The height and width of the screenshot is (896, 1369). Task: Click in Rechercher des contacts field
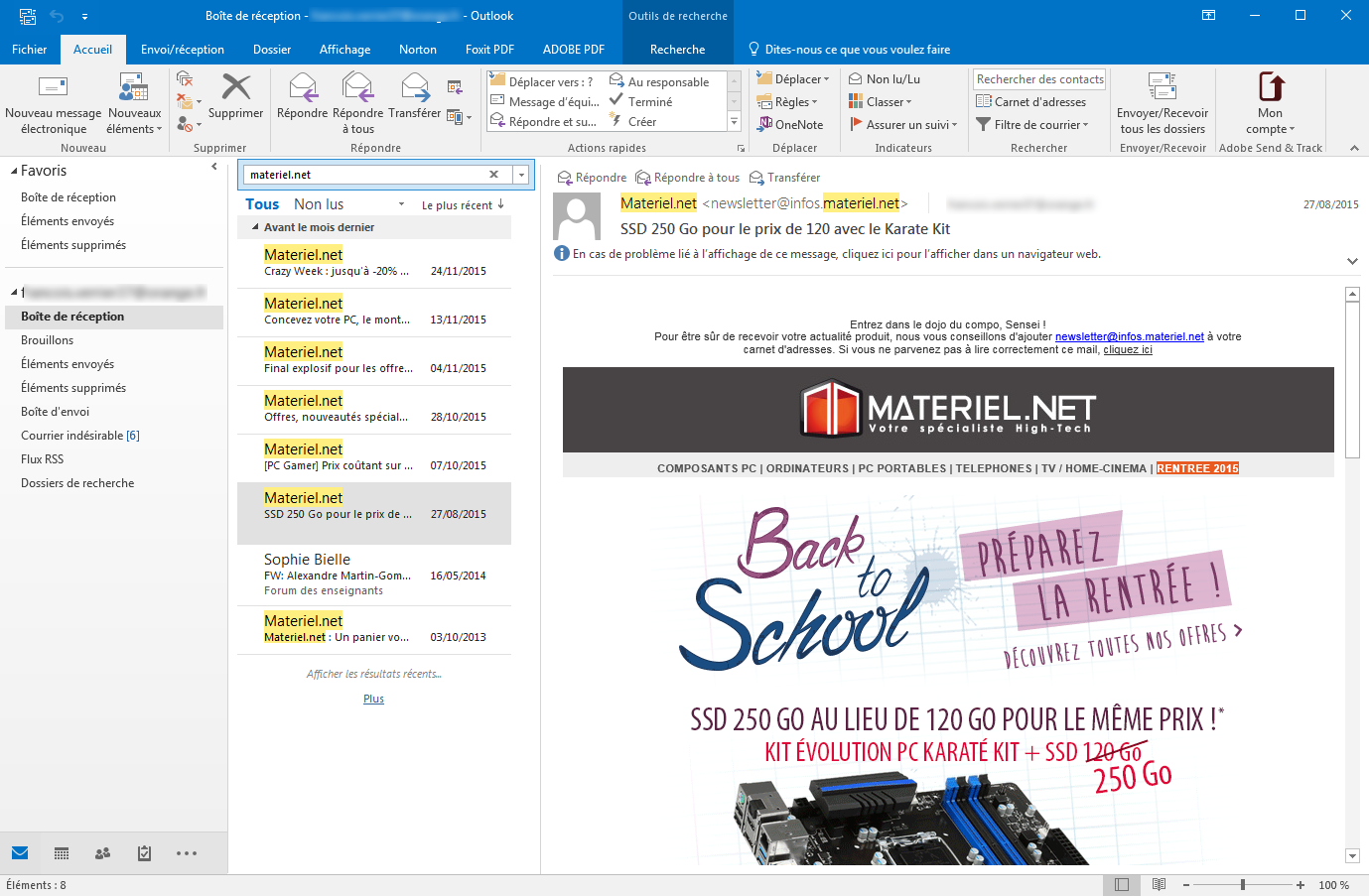tap(1039, 79)
